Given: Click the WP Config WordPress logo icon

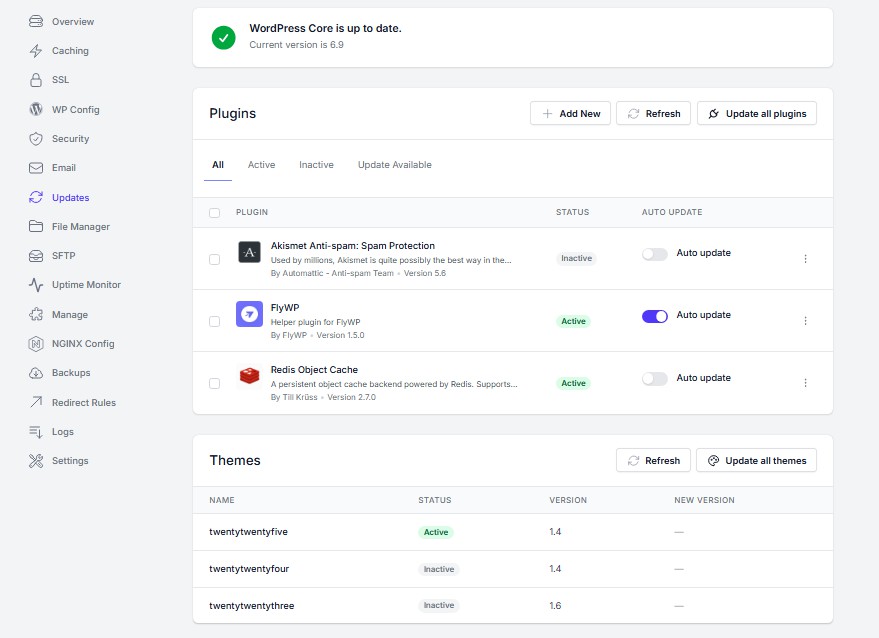Looking at the screenshot, I should [36, 109].
